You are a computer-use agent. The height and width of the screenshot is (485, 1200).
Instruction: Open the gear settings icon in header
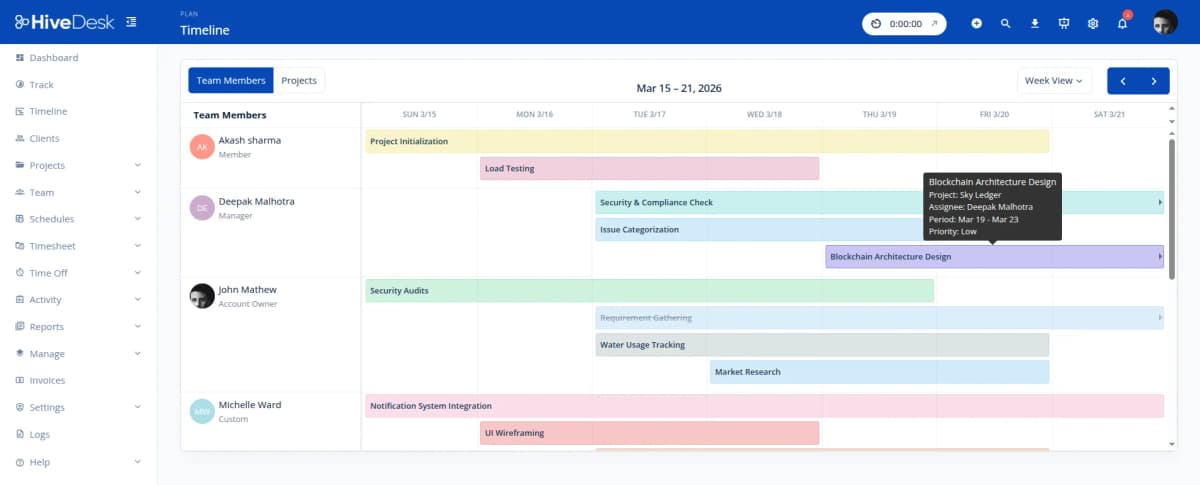click(1093, 23)
